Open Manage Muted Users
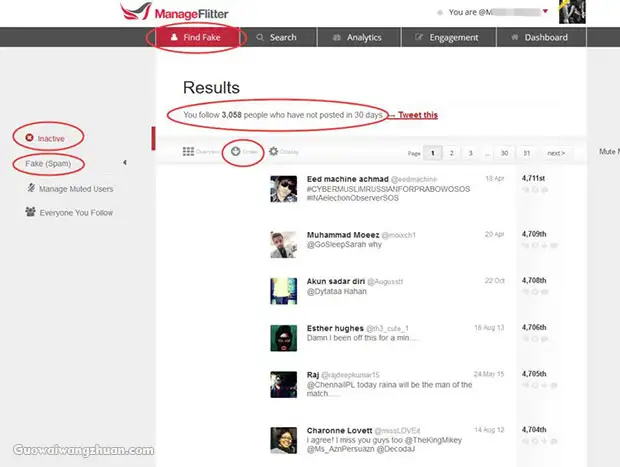Image resolution: width=620 pixels, height=467 pixels. coord(70,189)
